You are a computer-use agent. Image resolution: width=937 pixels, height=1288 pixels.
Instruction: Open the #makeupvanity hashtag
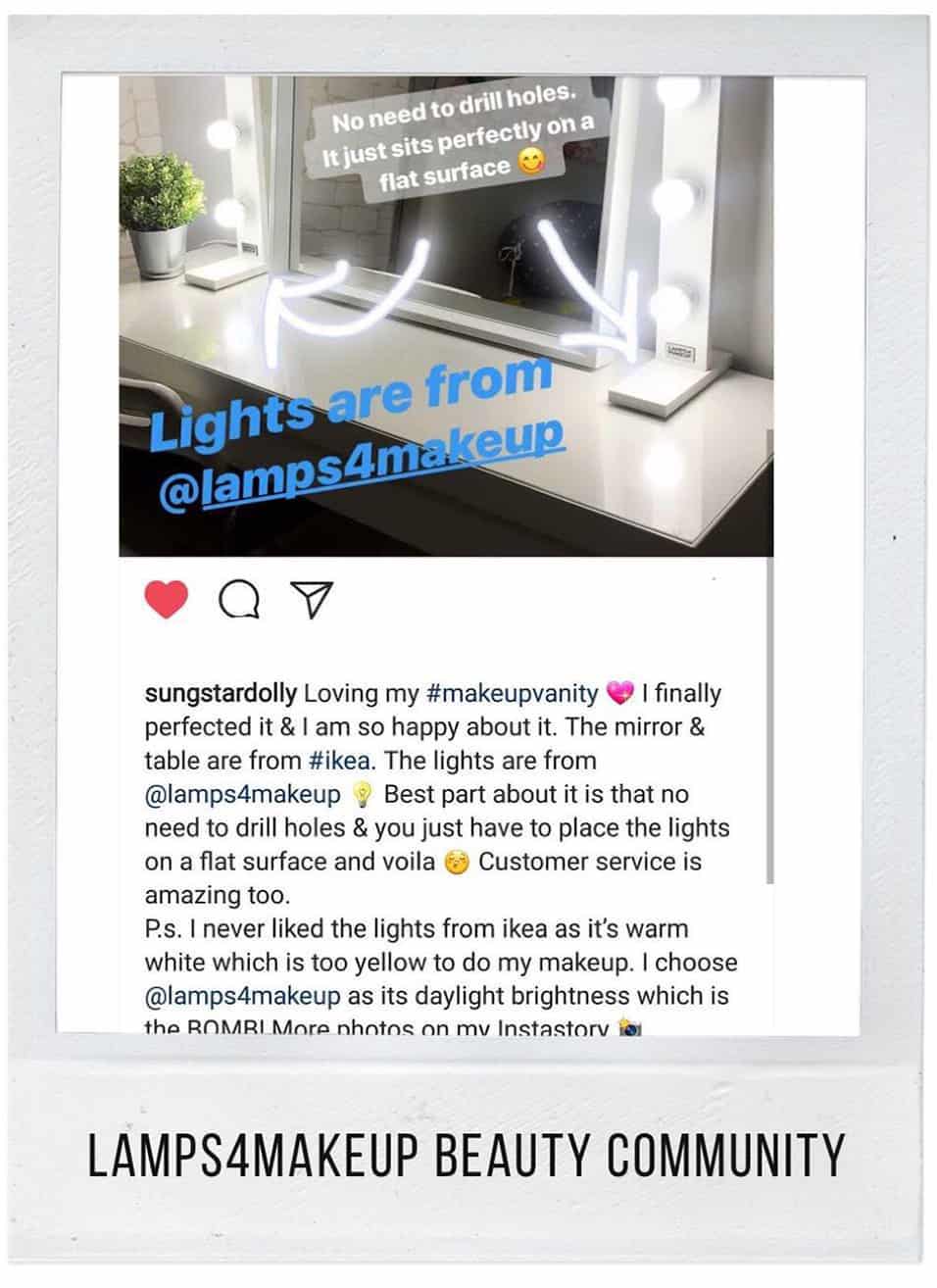513,693
